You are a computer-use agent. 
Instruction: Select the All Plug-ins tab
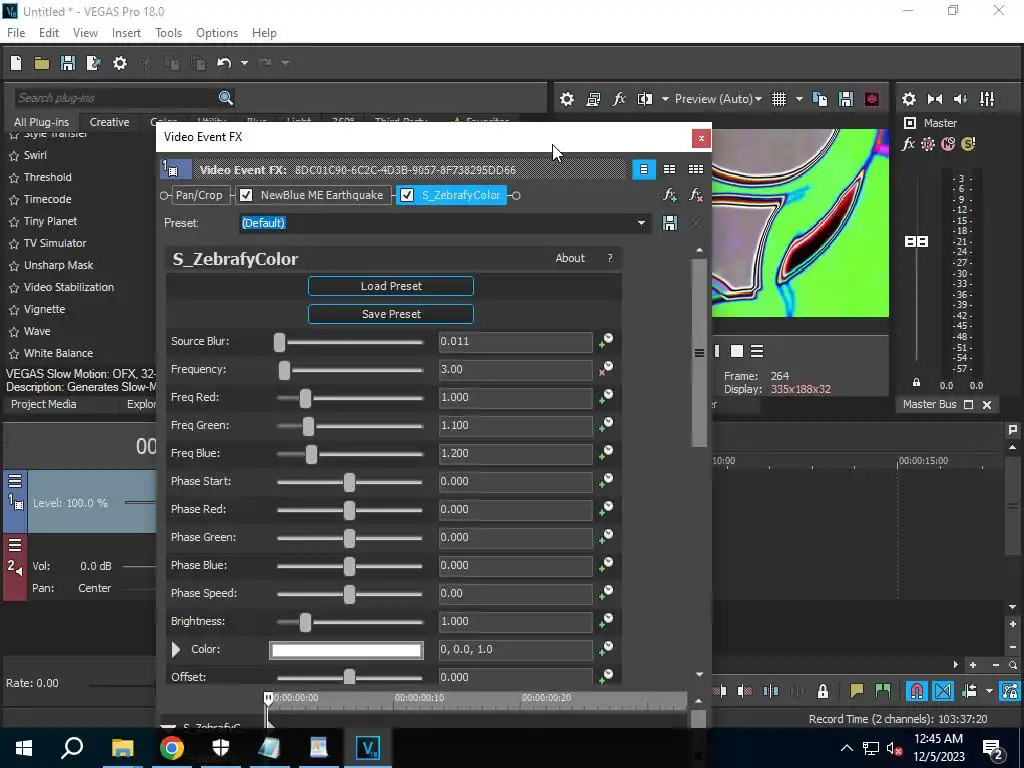41,122
